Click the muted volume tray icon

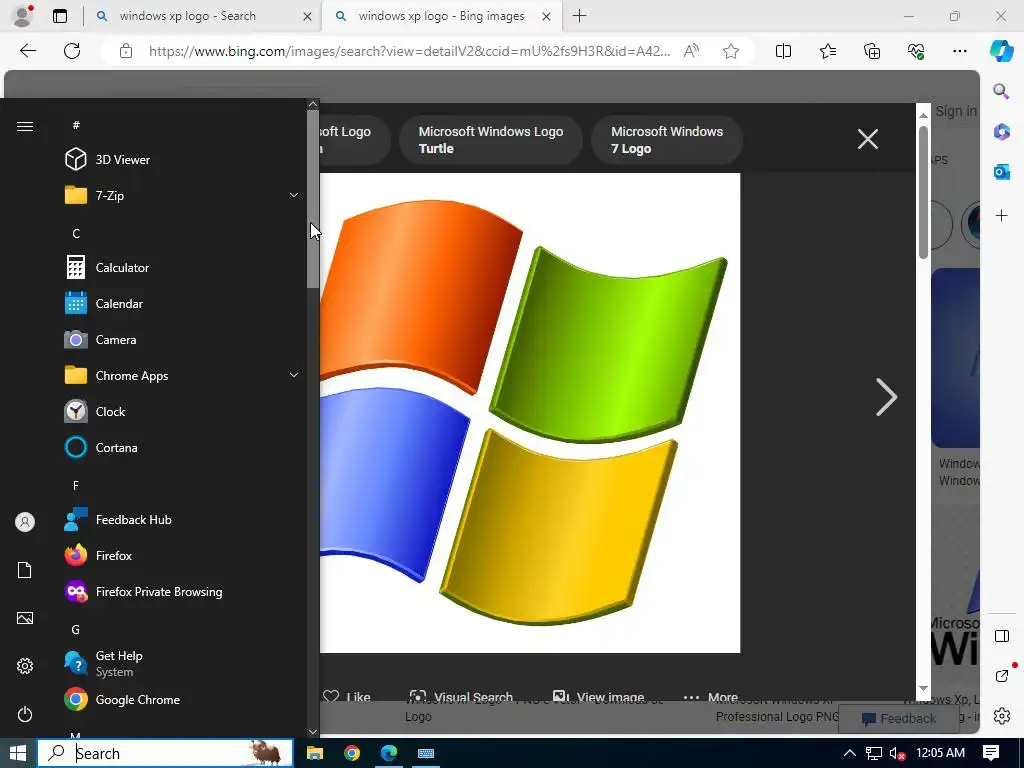click(x=897, y=754)
